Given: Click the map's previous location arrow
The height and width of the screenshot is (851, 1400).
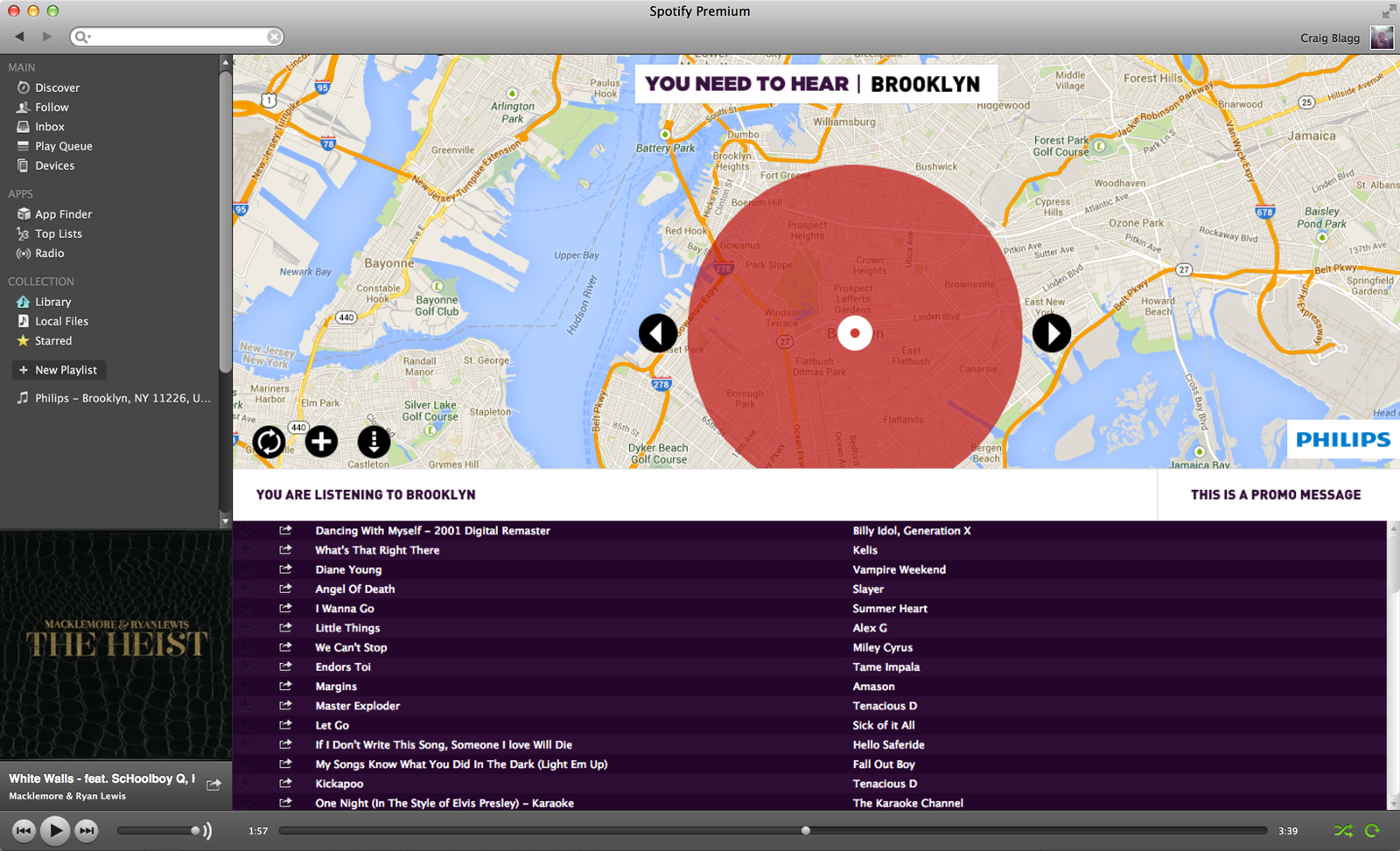Looking at the screenshot, I should coord(658,333).
